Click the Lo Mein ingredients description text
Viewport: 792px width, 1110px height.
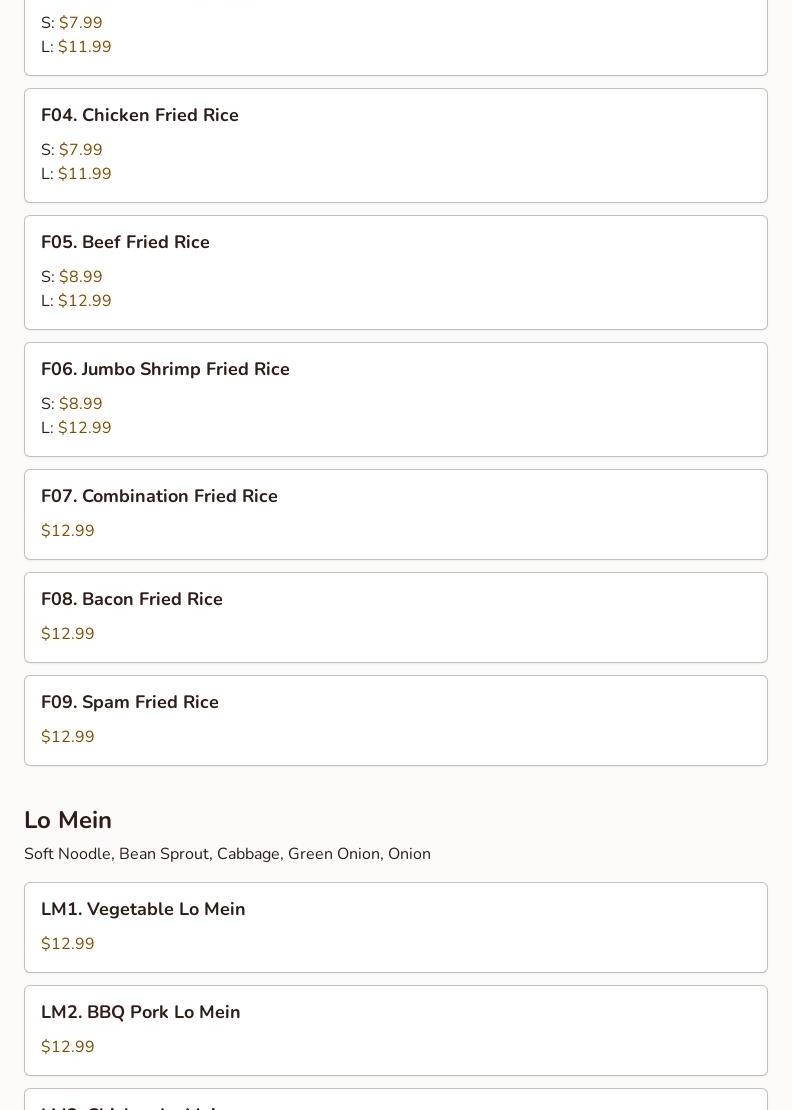tap(227, 854)
